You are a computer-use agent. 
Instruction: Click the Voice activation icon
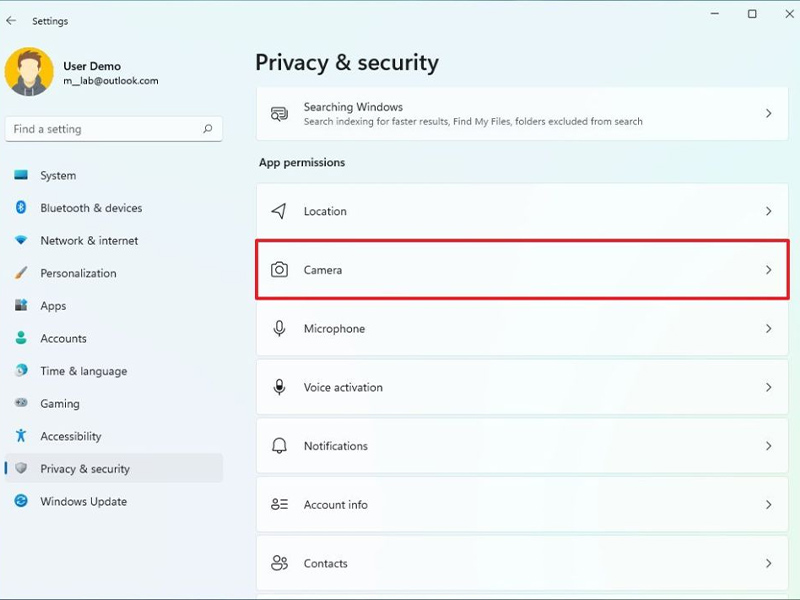click(x=279, y=387)
